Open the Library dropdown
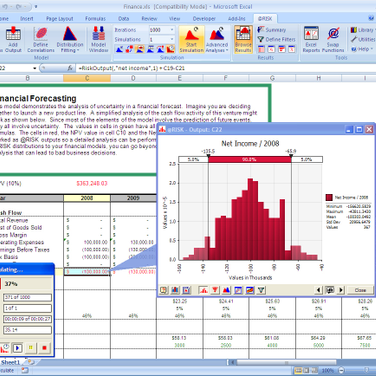Image resolution: width=376 pixels, height=376 pixels. click(363, 30)
